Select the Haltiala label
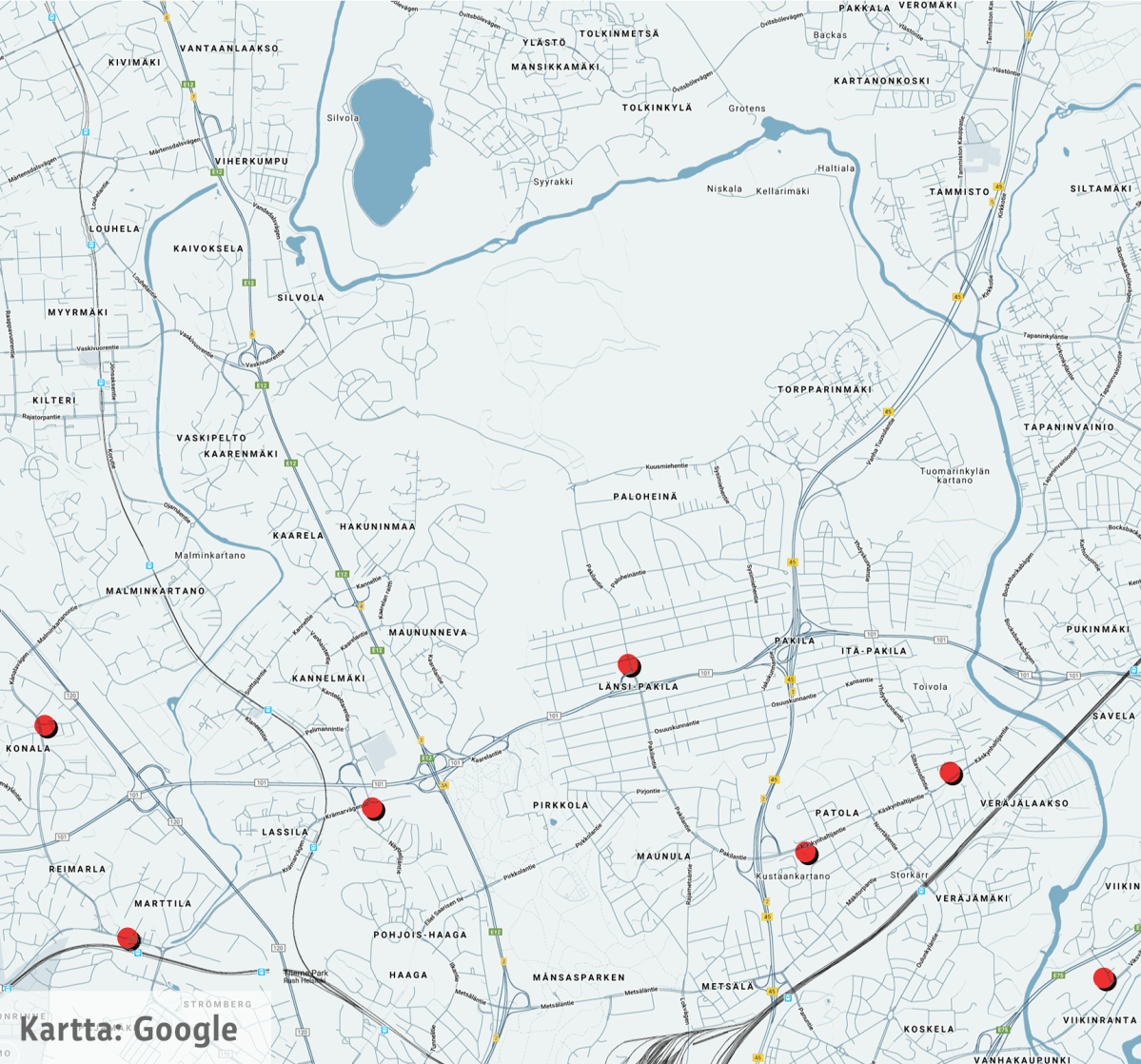1141x1064 pixels. click(836, 168)
